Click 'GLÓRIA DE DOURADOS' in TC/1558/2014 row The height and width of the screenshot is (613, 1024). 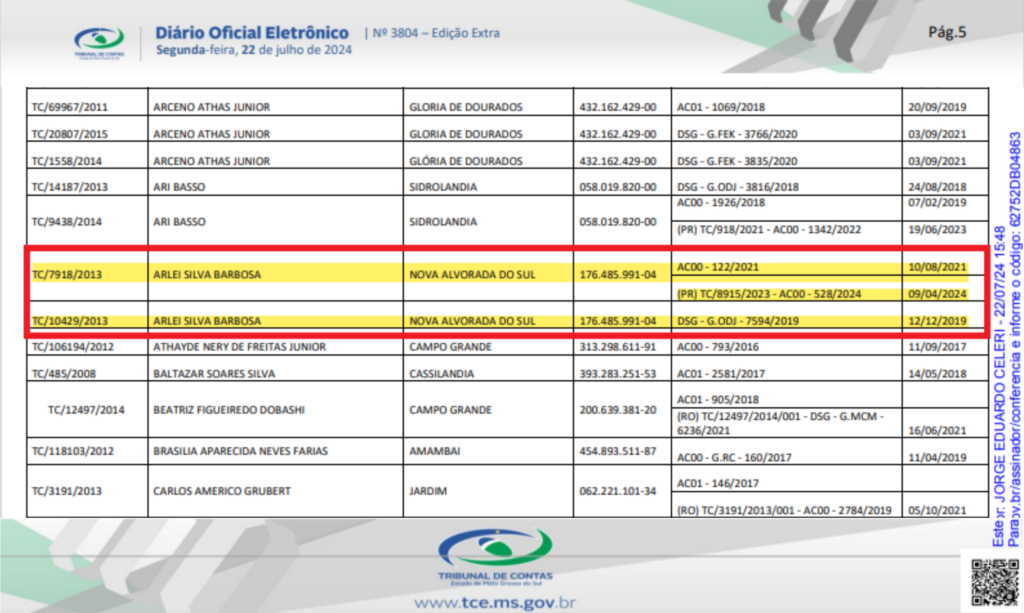466,161
